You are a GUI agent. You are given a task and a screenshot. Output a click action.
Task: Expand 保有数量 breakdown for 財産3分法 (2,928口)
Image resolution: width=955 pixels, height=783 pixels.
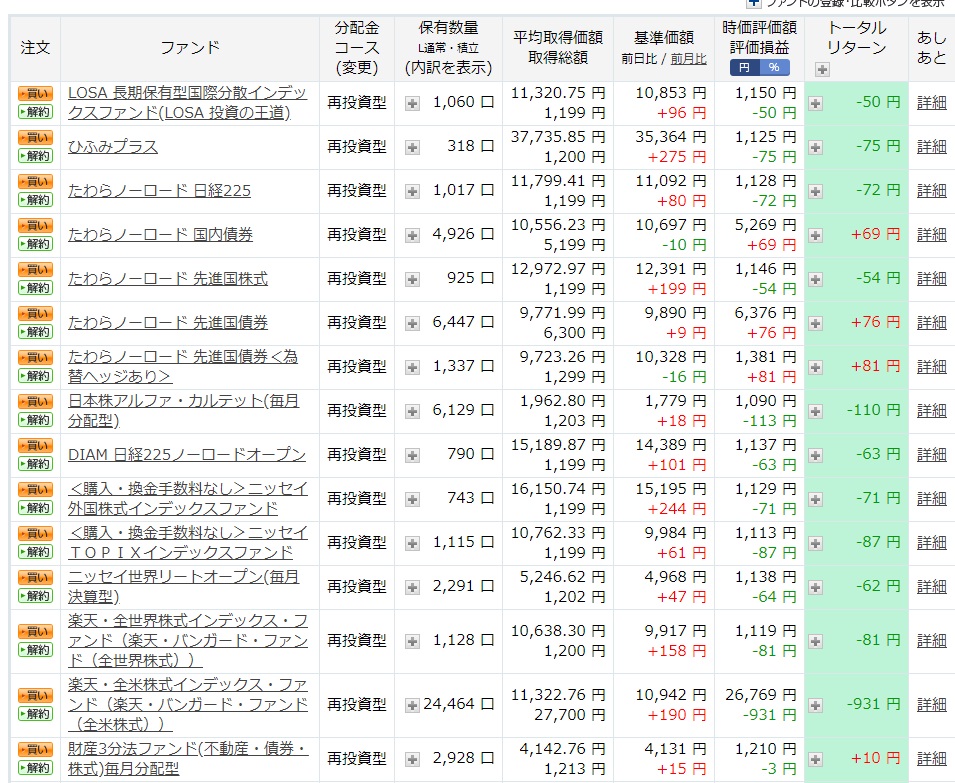412,759
